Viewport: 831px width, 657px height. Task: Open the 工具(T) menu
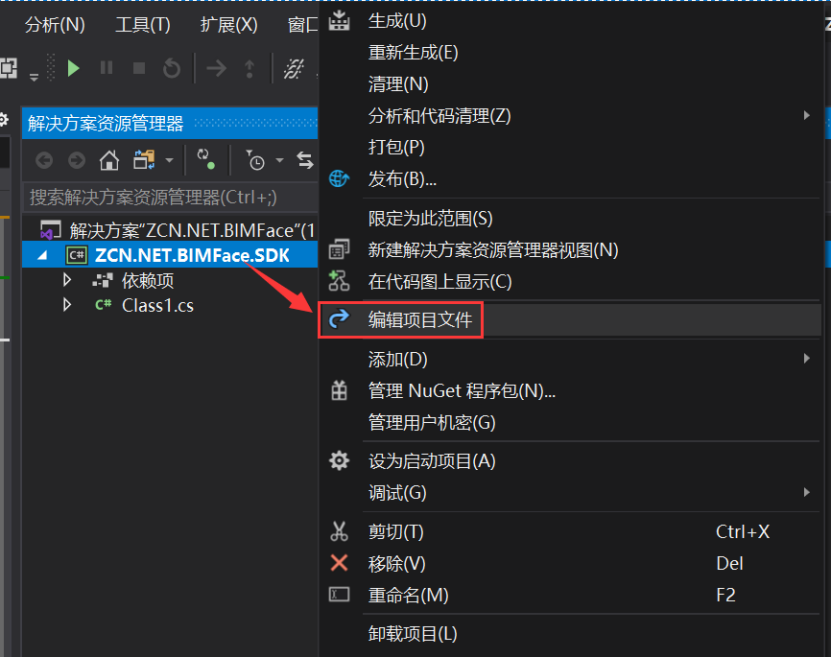pyautogui.click(x=141, y=26)
